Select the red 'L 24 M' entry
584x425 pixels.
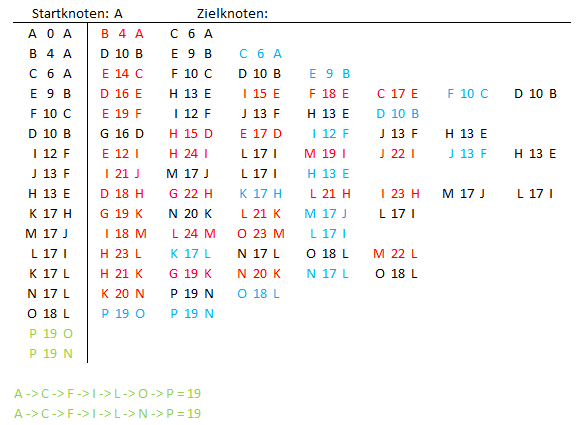tap(194, 234)
